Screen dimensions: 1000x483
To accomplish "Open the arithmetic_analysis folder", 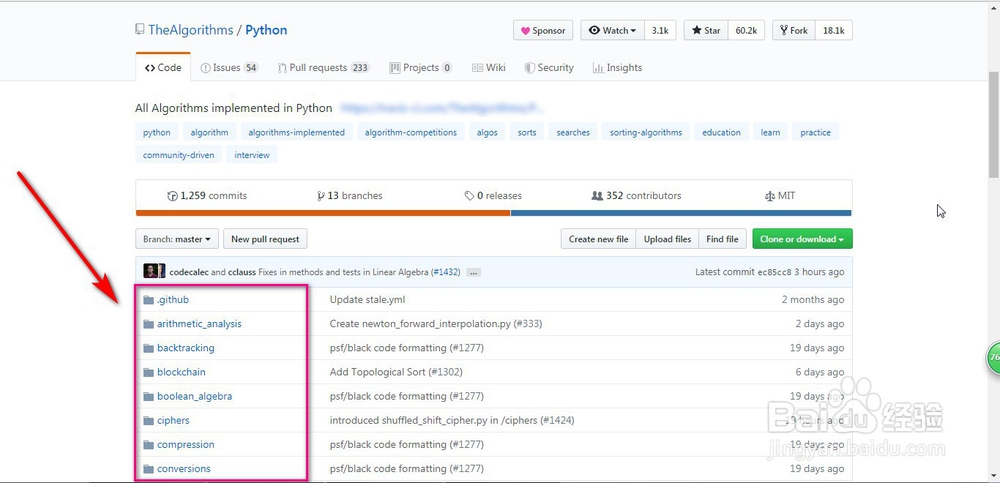I will 200,323.
